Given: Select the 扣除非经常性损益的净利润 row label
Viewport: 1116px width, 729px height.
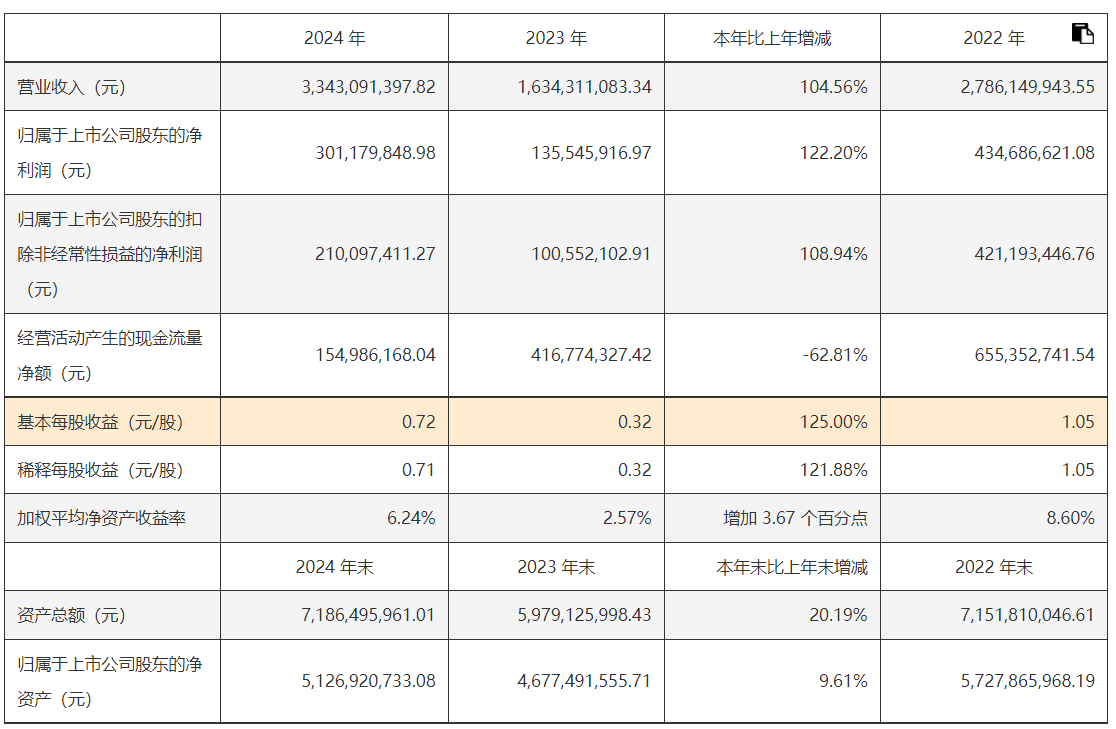Looking at the screenshot, I should (110, 254).
